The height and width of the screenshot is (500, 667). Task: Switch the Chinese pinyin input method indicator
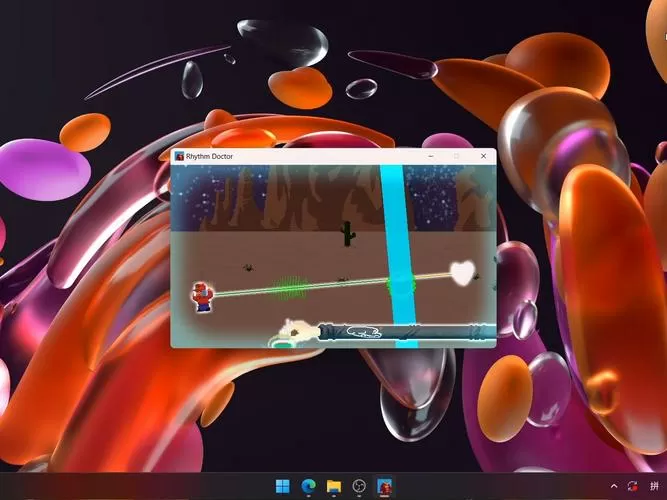(655, 486)
